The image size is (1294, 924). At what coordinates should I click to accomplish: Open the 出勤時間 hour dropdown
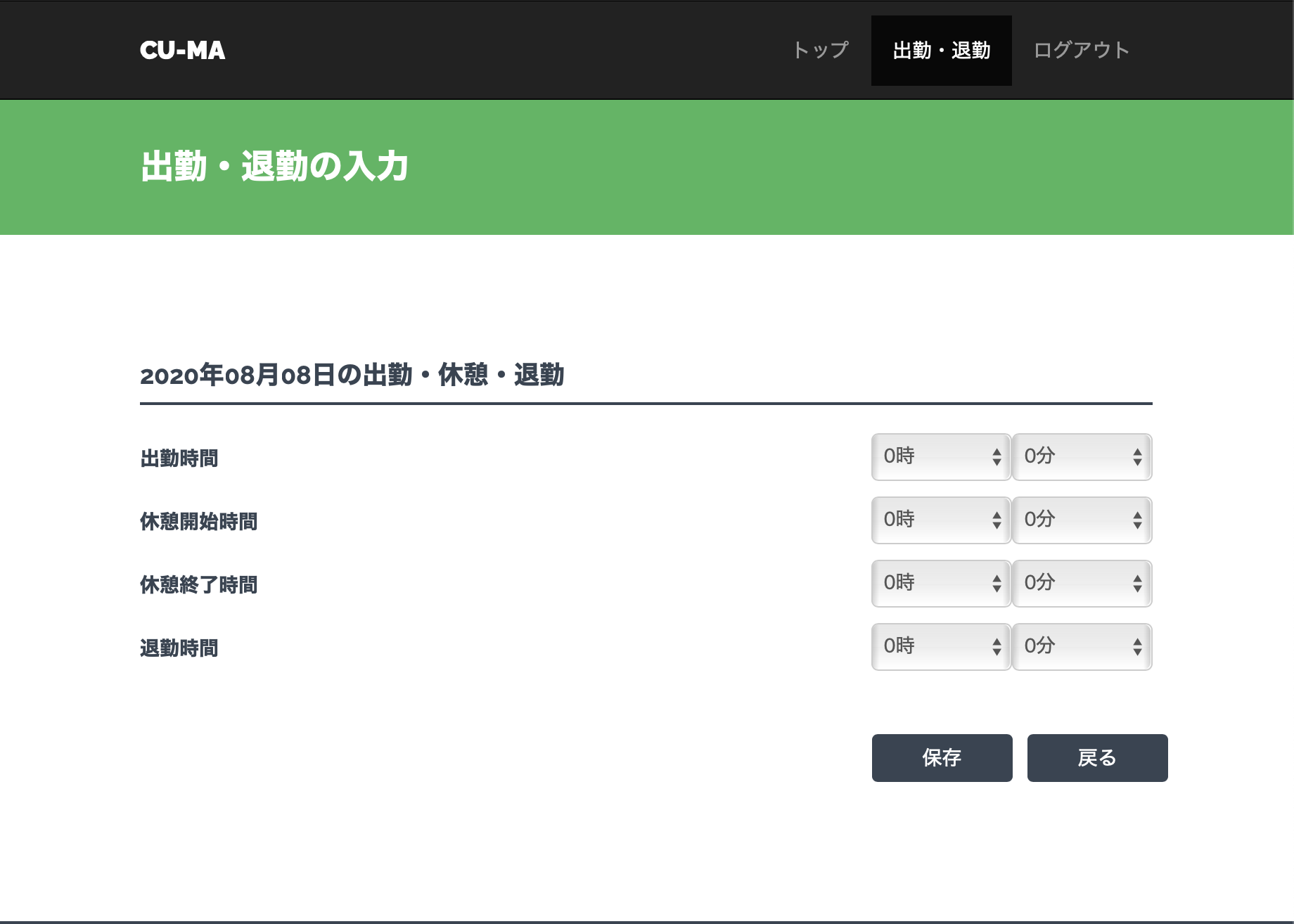click(x=940, y=457)
